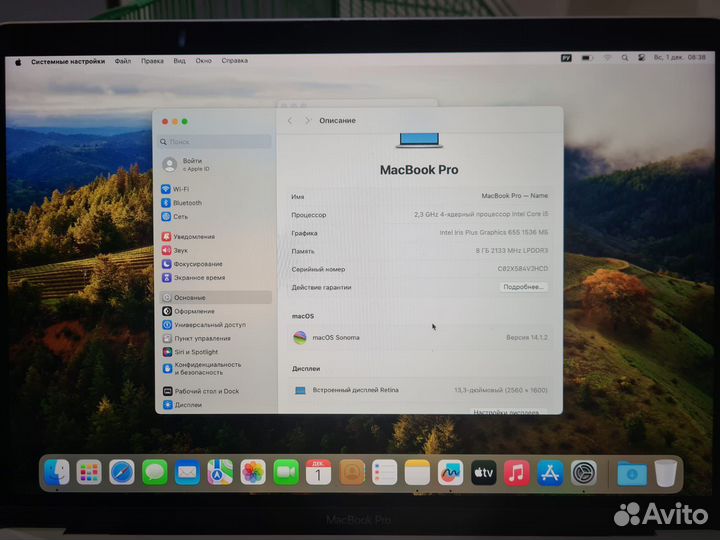Launch Apple TV from the Dock
Screen dimensions: 720x540
484,472
